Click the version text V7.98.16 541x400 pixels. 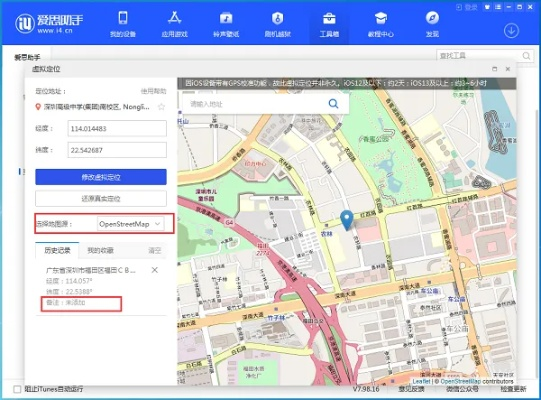(366, 389)
